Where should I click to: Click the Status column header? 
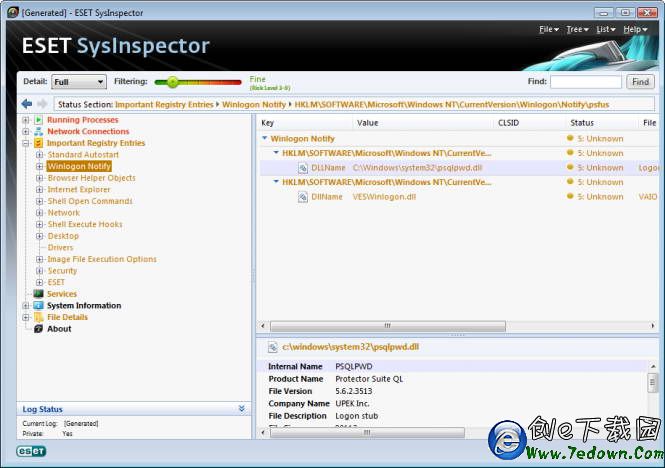[x=582, y=123]
